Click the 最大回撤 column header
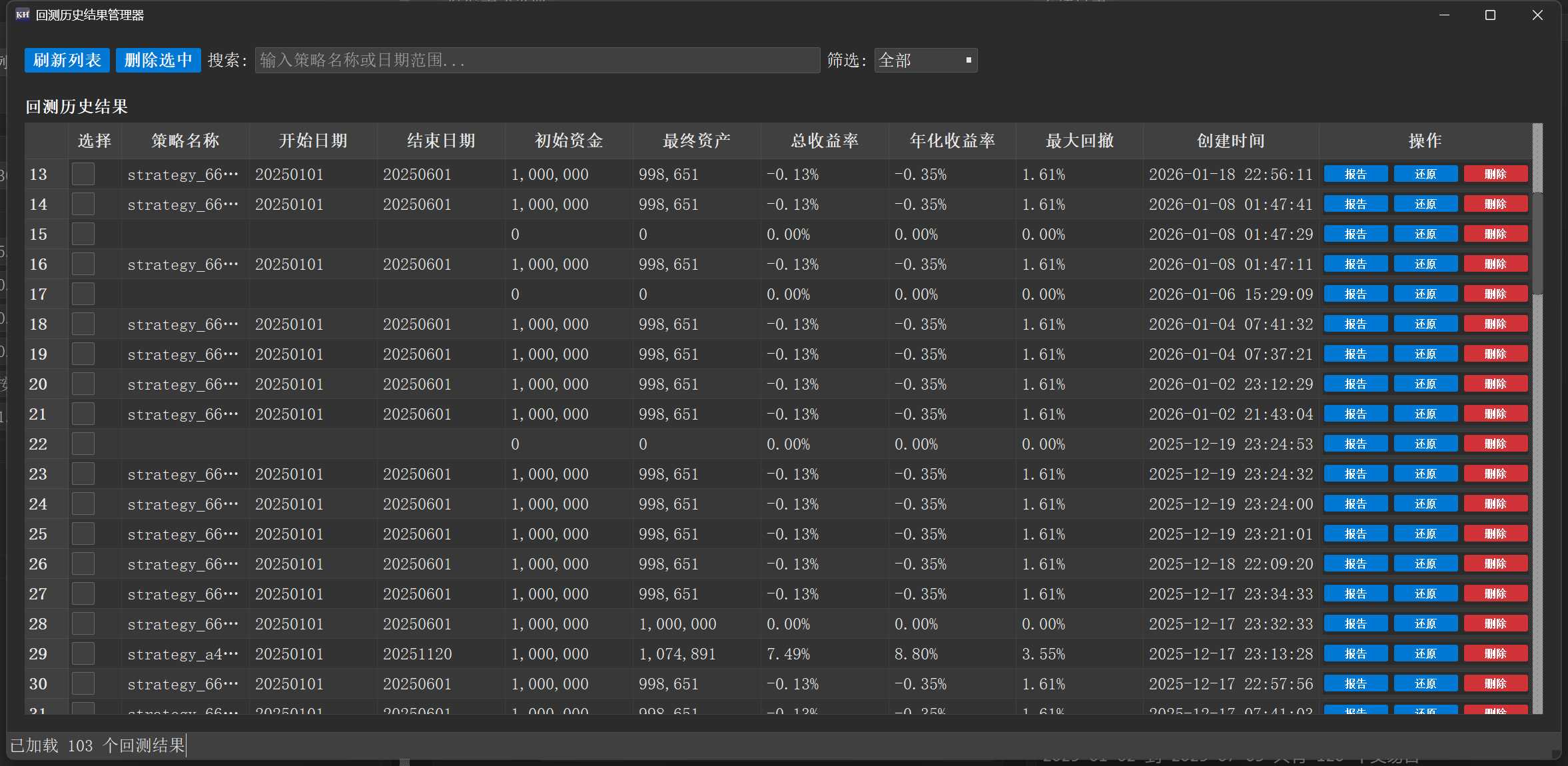1568x766 pixels. pos(1079,141)
